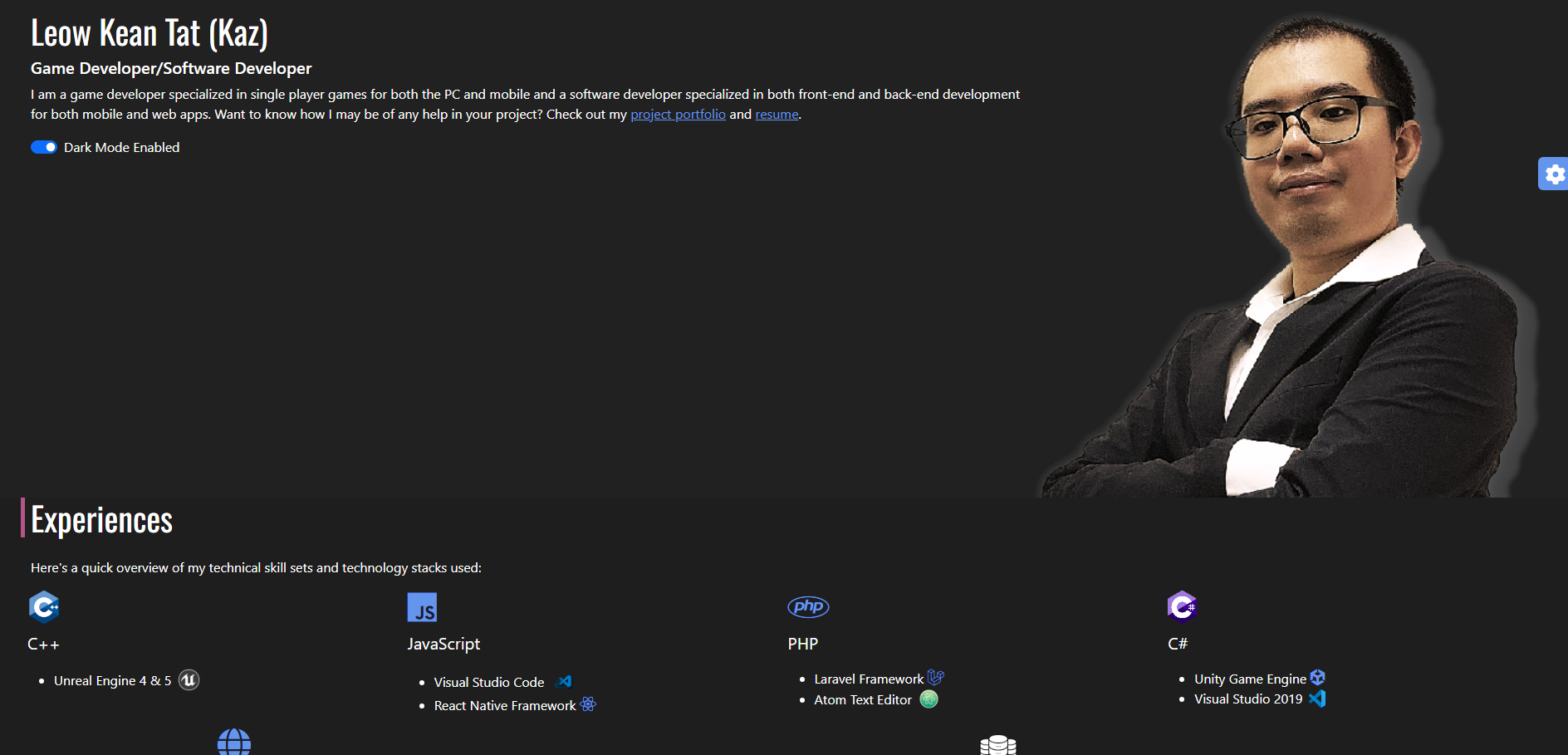Open the settings gear panel button
The width and height of the screenshot is (1568, 755).
tap(1554, 174)
